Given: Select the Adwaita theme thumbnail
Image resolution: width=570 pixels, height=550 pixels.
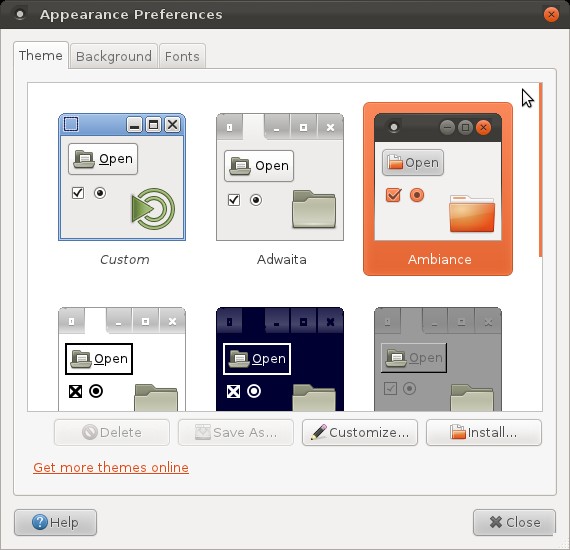Looking at the screenshot, I should [x=280, y=177].
